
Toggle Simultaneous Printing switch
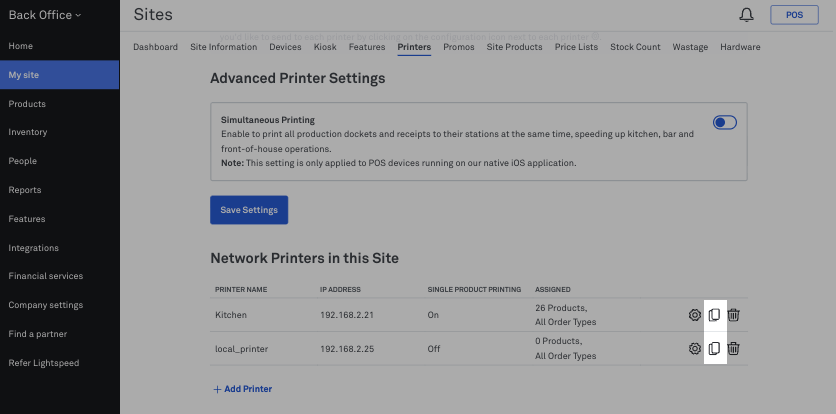click(725, 123)
